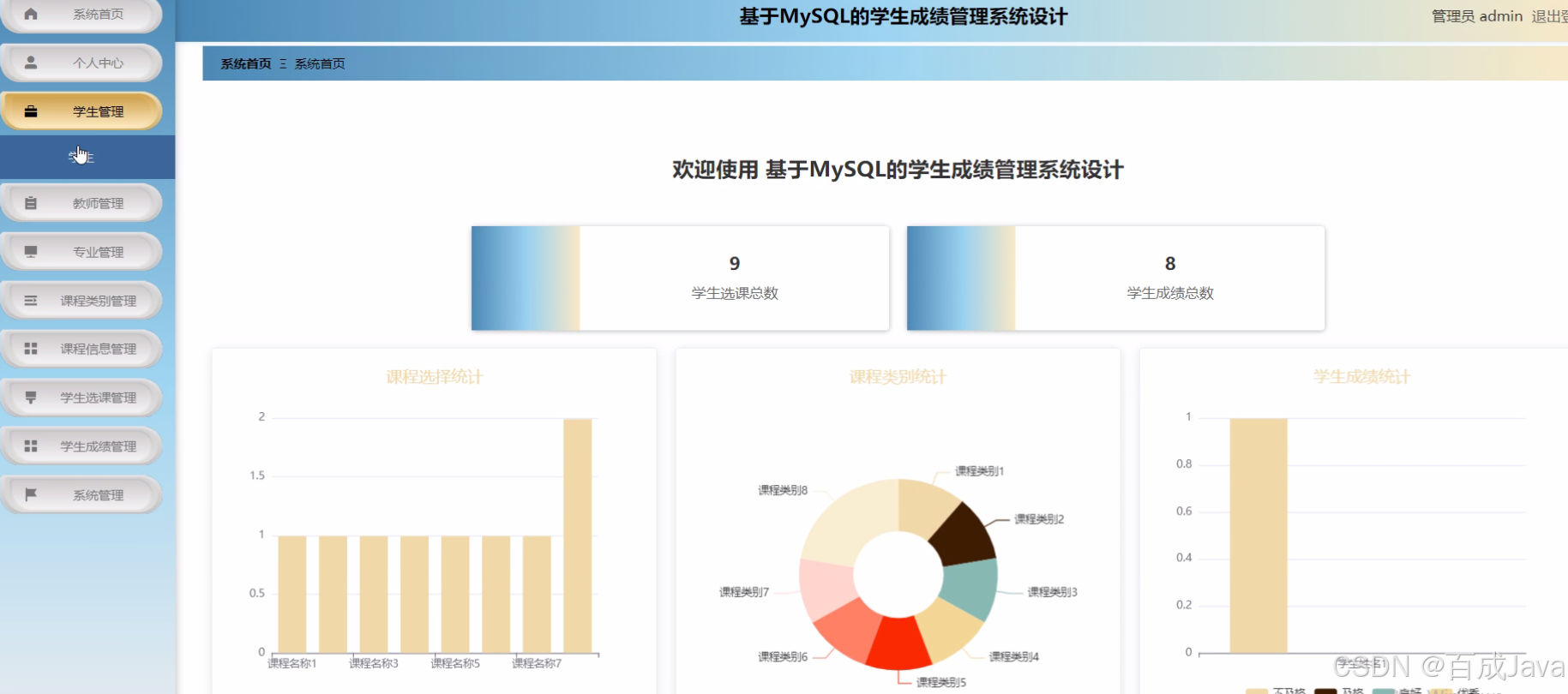The height and width of the screenshot is (694, 1568).
Task: Click the 学生成绩统计 chart title
Action: click(1361, 377)
